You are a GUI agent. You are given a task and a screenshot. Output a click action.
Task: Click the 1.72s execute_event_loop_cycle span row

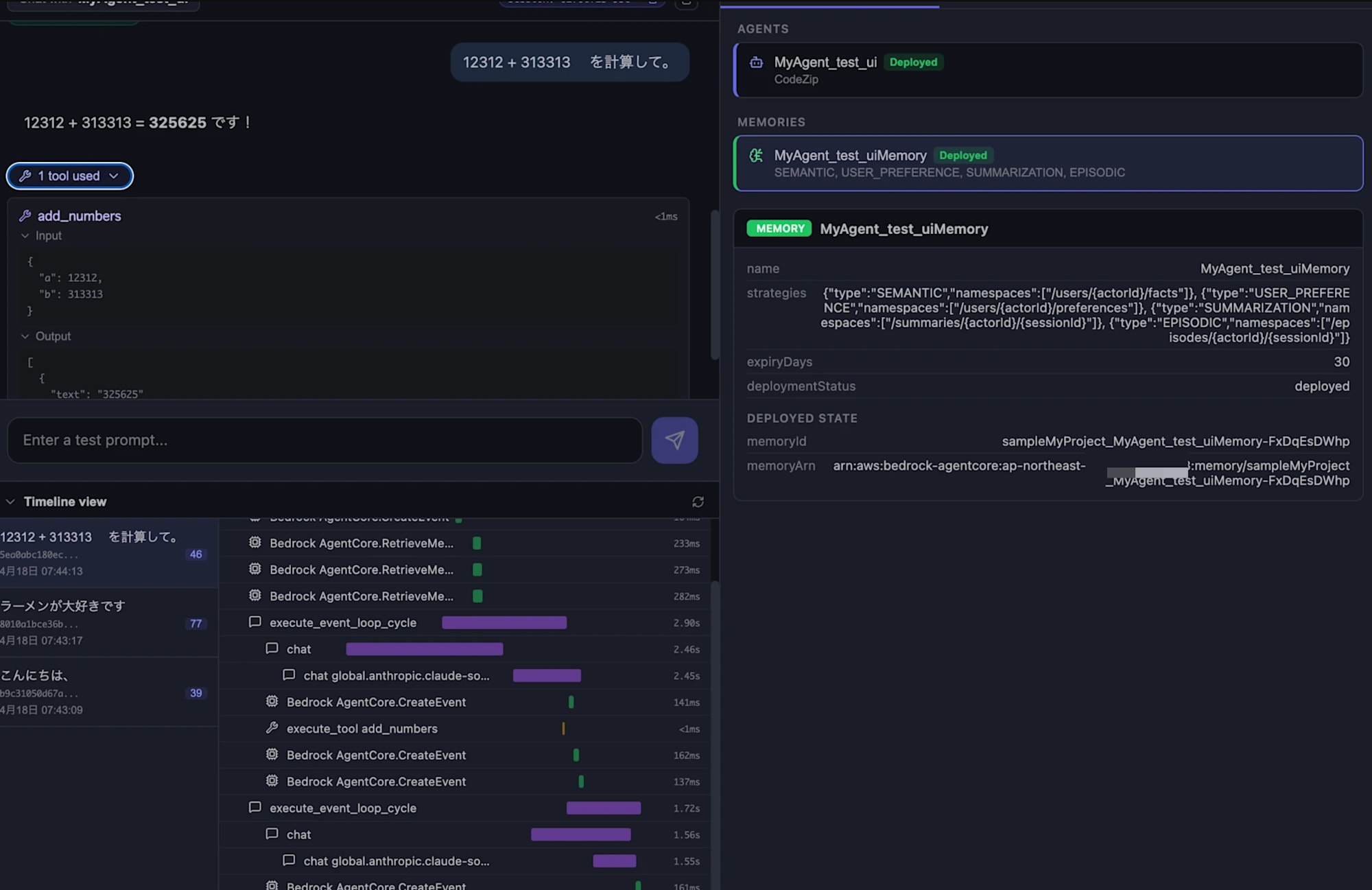[343, 808]
